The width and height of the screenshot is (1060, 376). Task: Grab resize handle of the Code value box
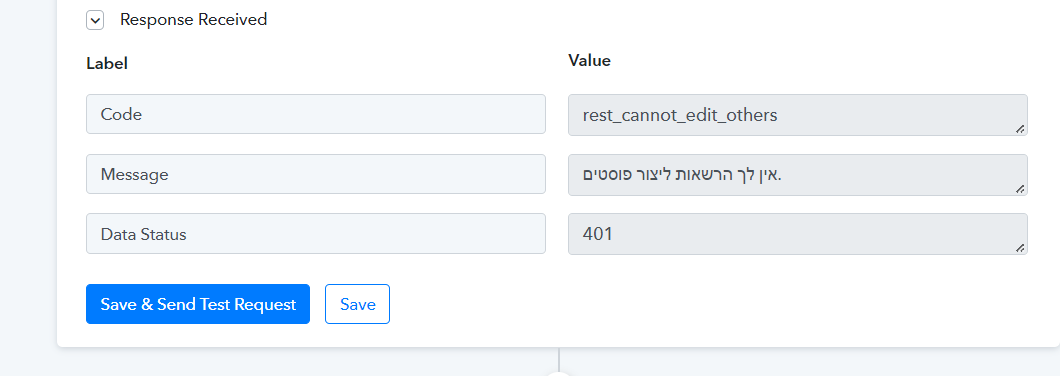(x=1020, y=128)
